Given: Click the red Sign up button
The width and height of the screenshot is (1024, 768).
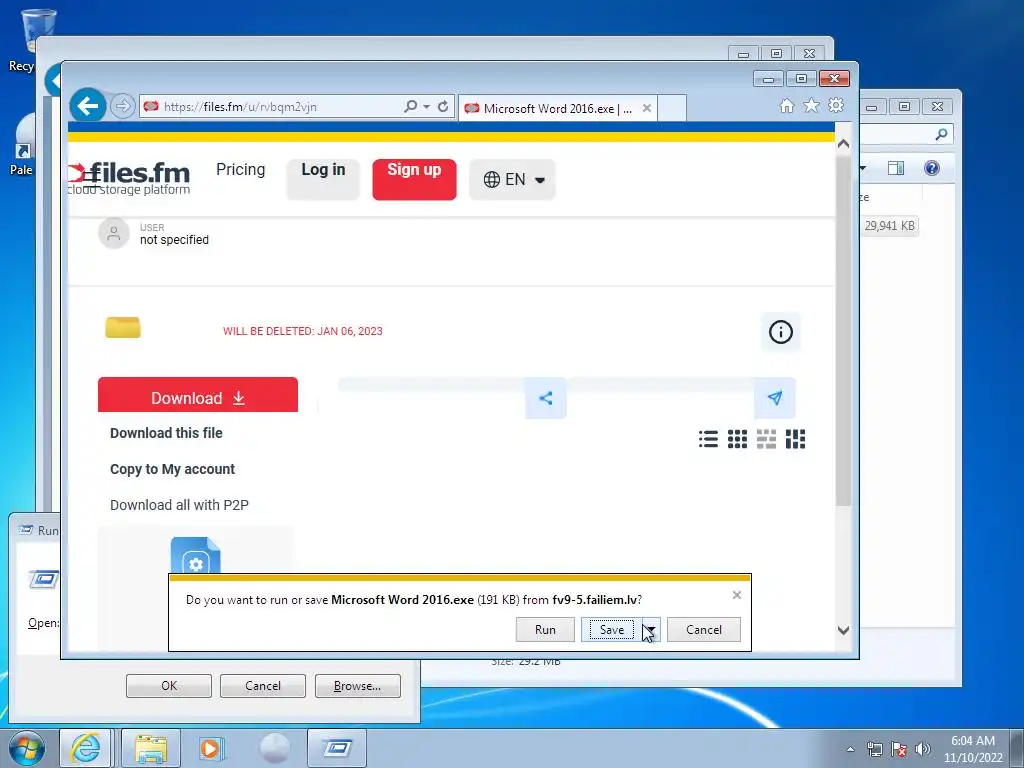Looking at the screenshot, I should coord(414,179).
